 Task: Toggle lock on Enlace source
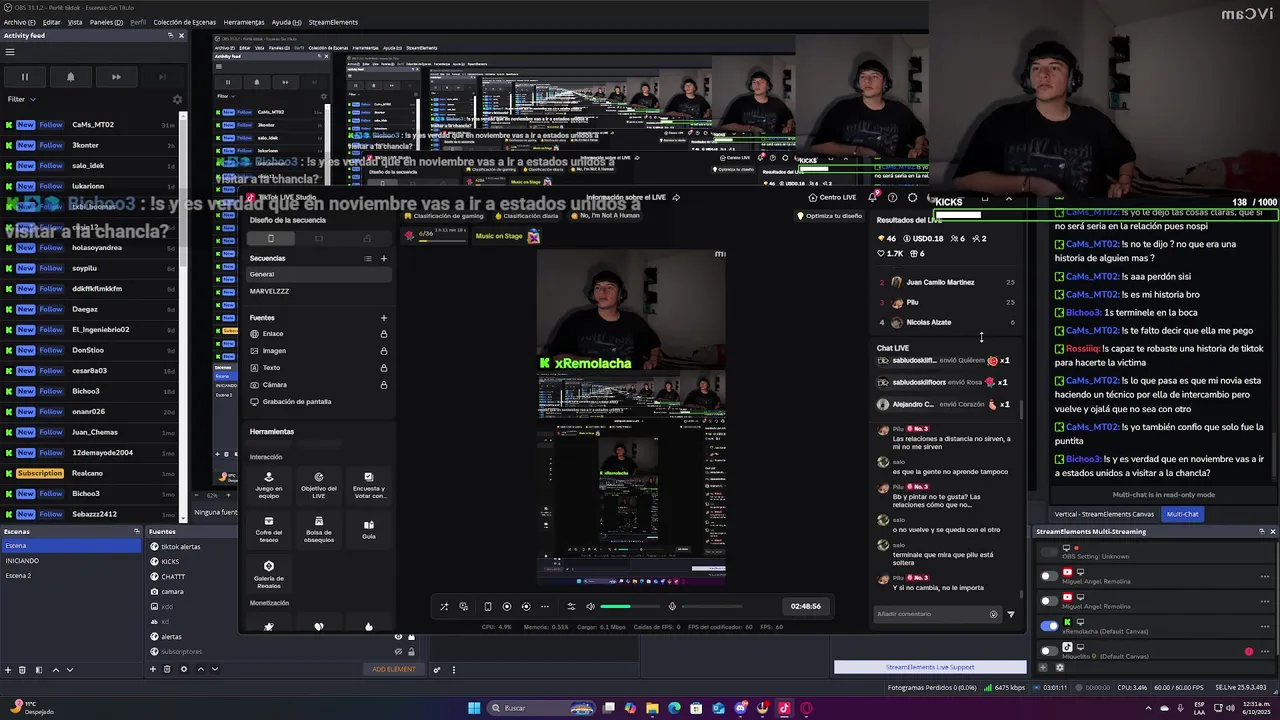(x=384, y=334)
